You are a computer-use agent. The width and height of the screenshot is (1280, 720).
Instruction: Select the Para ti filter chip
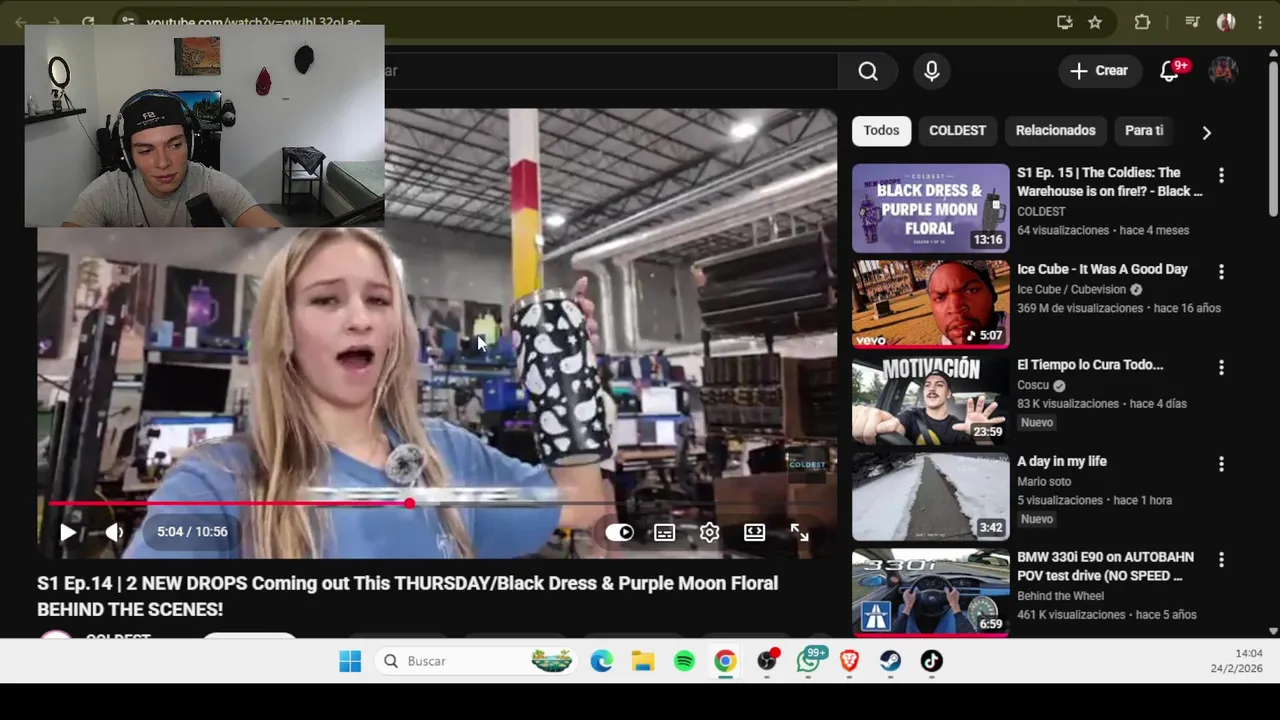click(1144, 131)
